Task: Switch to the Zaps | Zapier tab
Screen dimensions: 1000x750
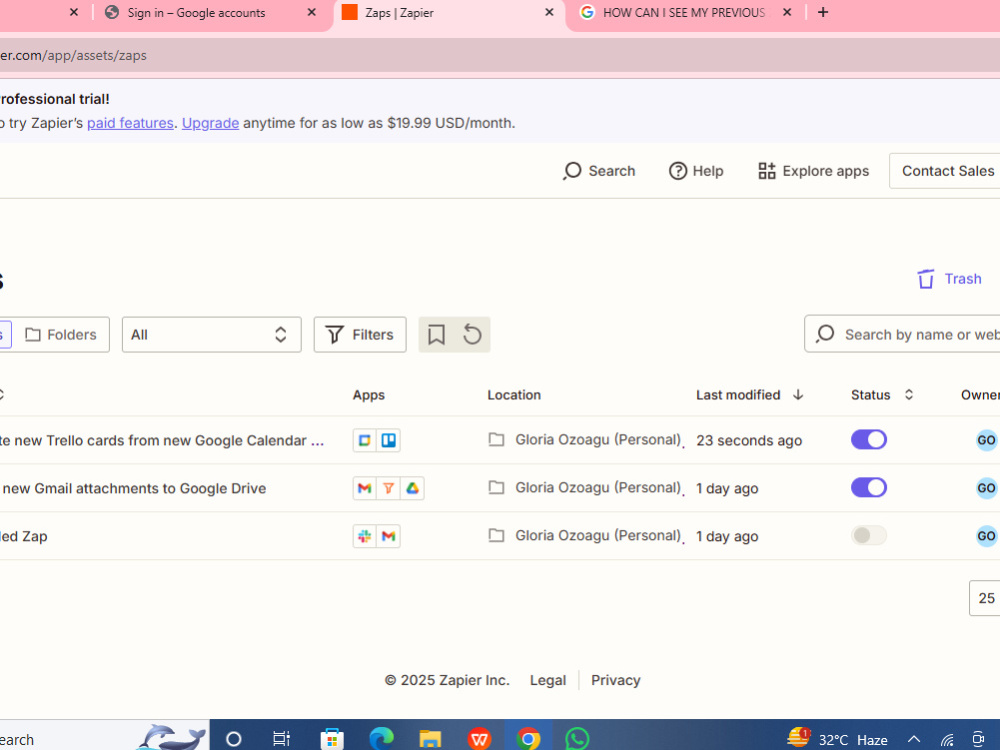Action: [x=399, y=13]
